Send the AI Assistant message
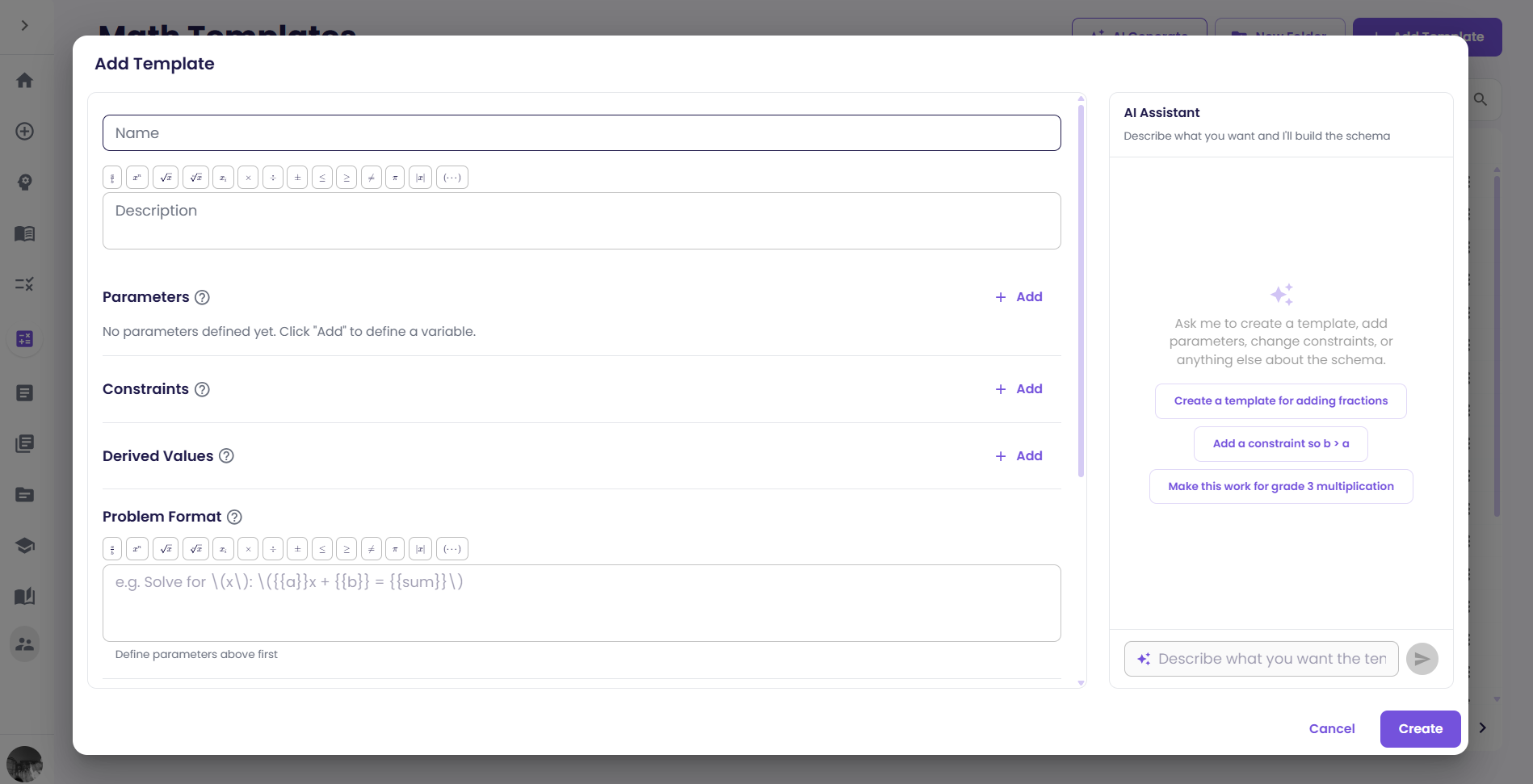The height and width of the screenshot is (784, 1533). (1422, 659)
